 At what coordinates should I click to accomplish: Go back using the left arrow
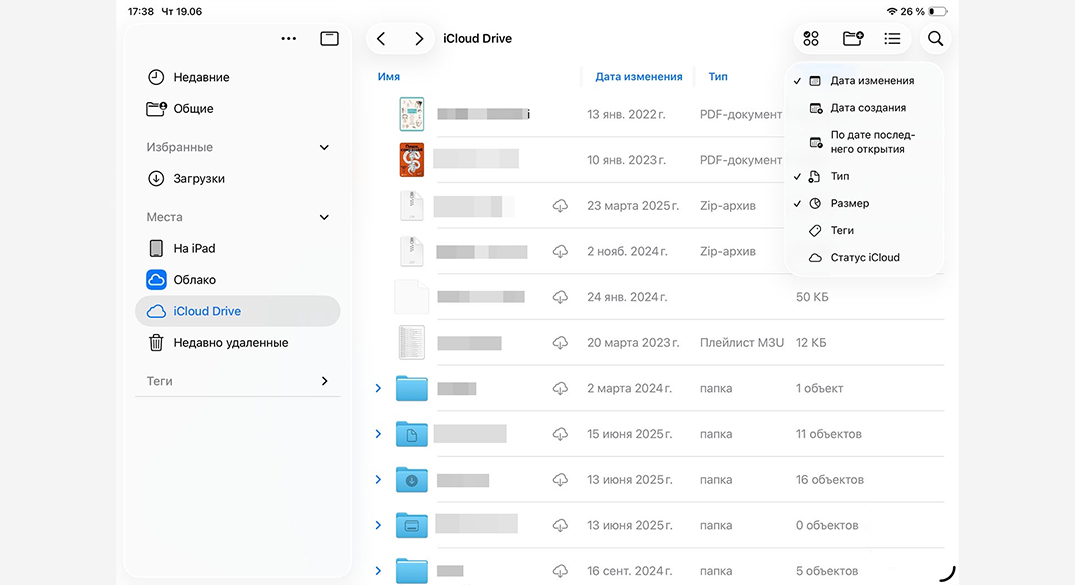click(x=381, y=39)
